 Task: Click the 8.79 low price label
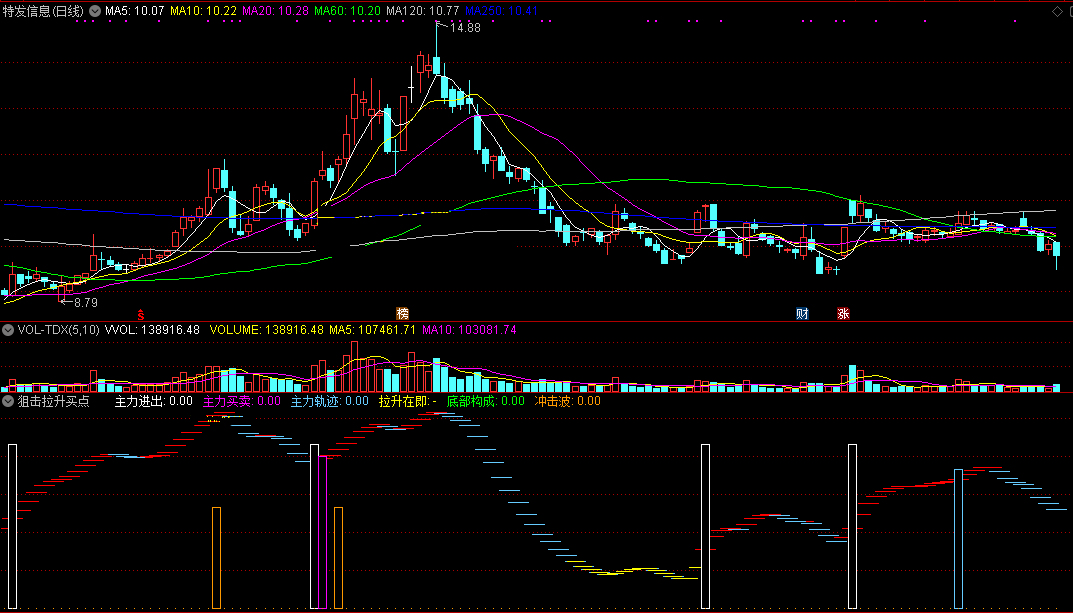[x=86, y=302]
